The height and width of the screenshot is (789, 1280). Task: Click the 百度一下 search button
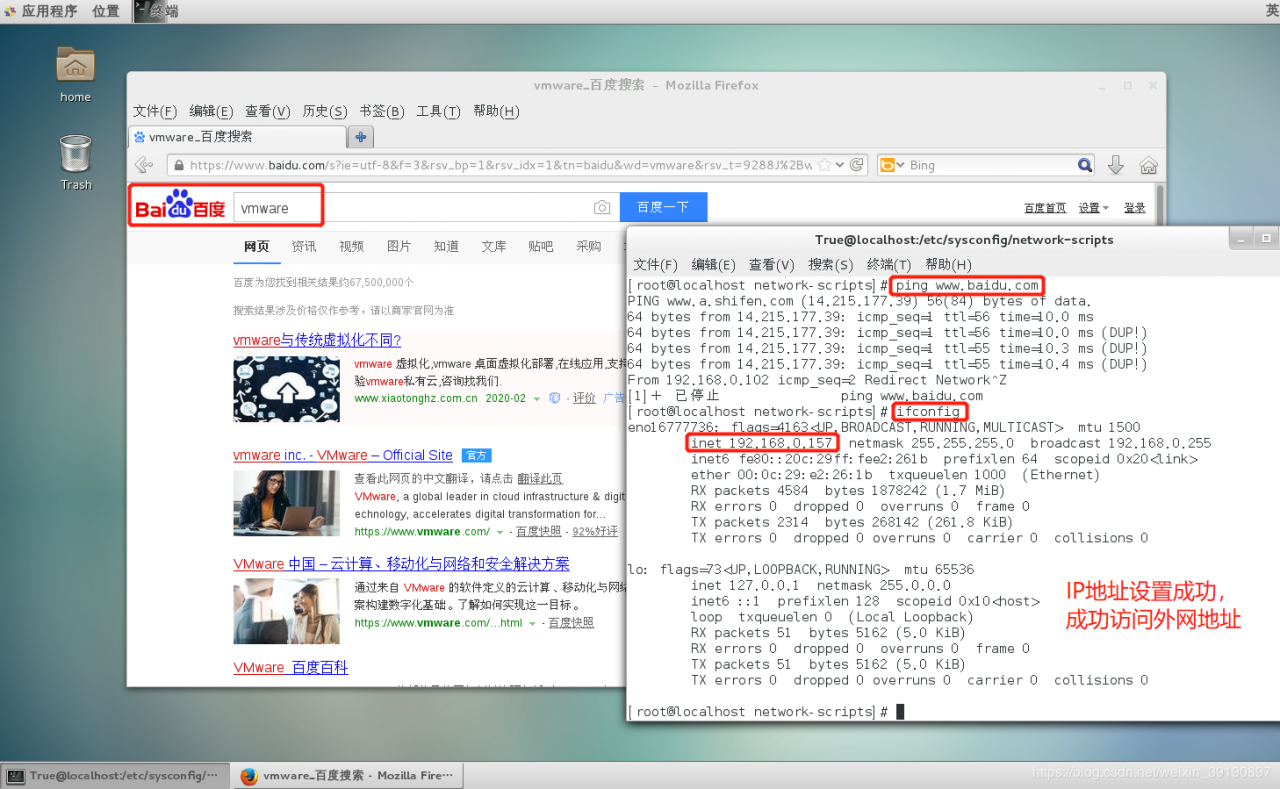click(x=664, y=207)
